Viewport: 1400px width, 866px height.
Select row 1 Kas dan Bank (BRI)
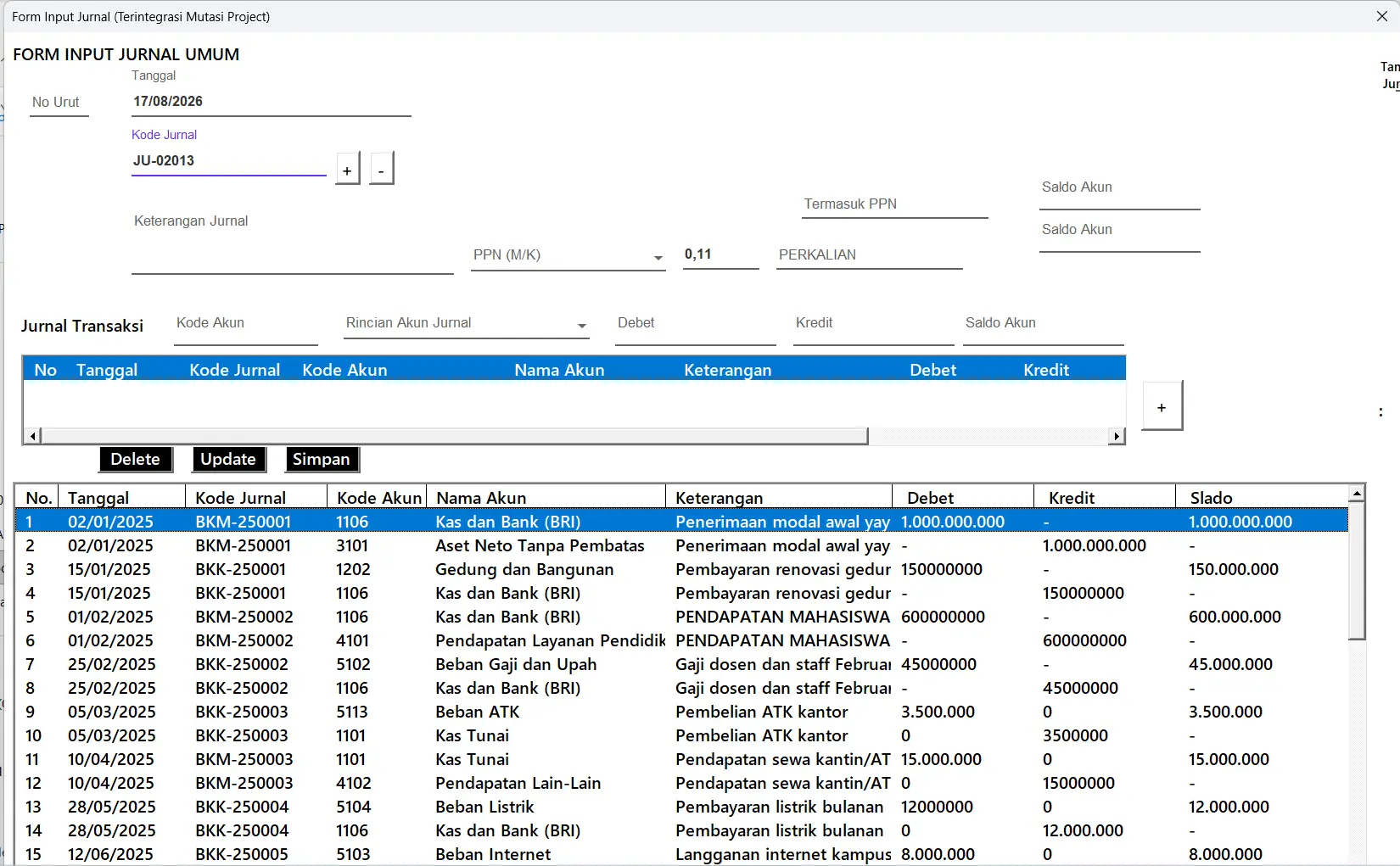tap(681, 522)
